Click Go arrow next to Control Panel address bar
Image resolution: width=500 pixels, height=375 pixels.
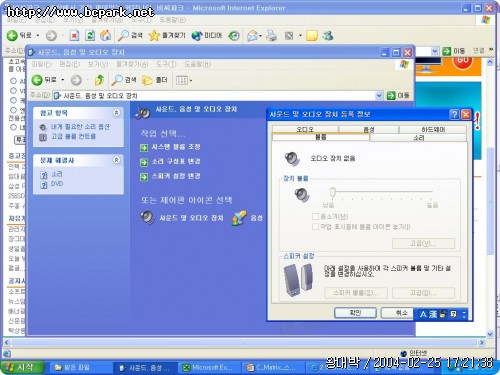pyautogui.click(x=398, y=96)
